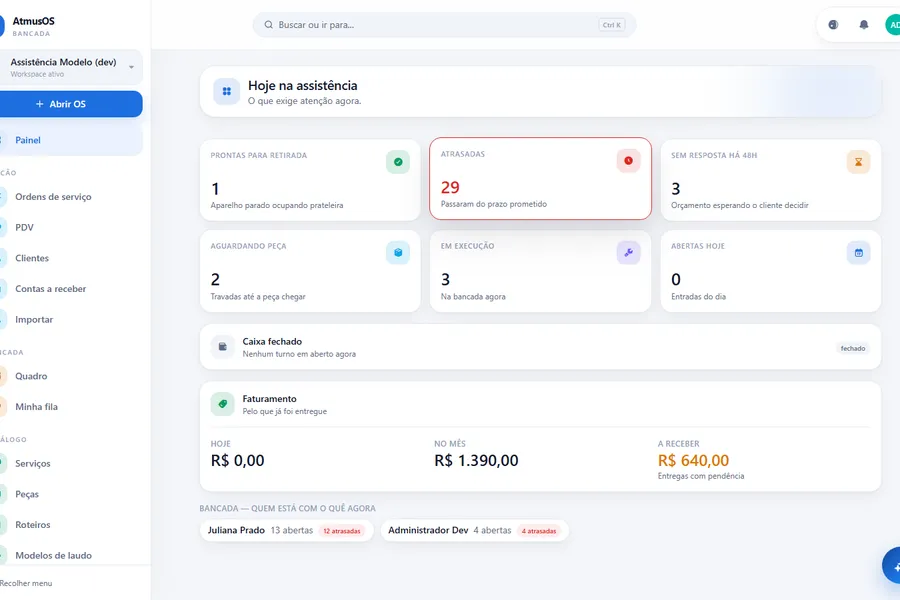Click the hourglass icon on Sem resposta há 48h
This screenshot has height=600, width=900.
click(x=859, y=162)
